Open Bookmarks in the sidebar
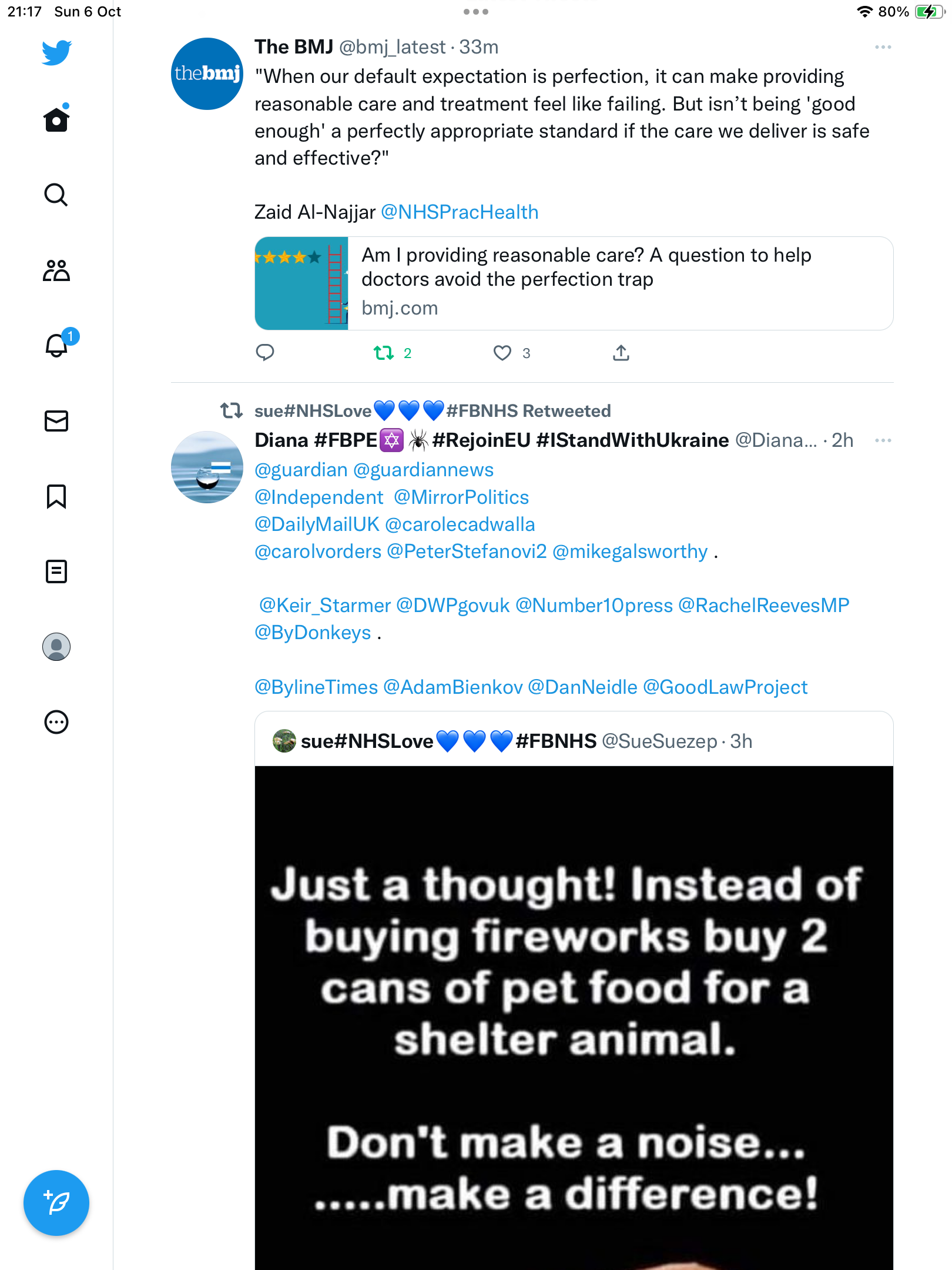The image size is (952, 1270). [56, 496]
